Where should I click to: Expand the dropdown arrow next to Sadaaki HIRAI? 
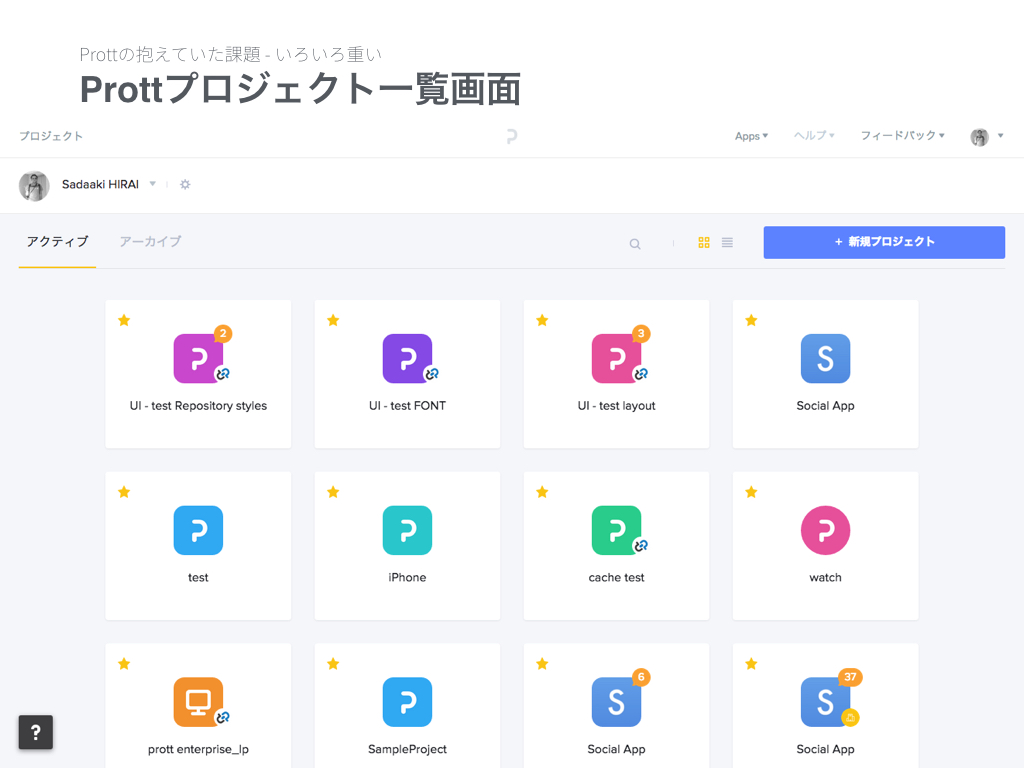pos(153,184)
